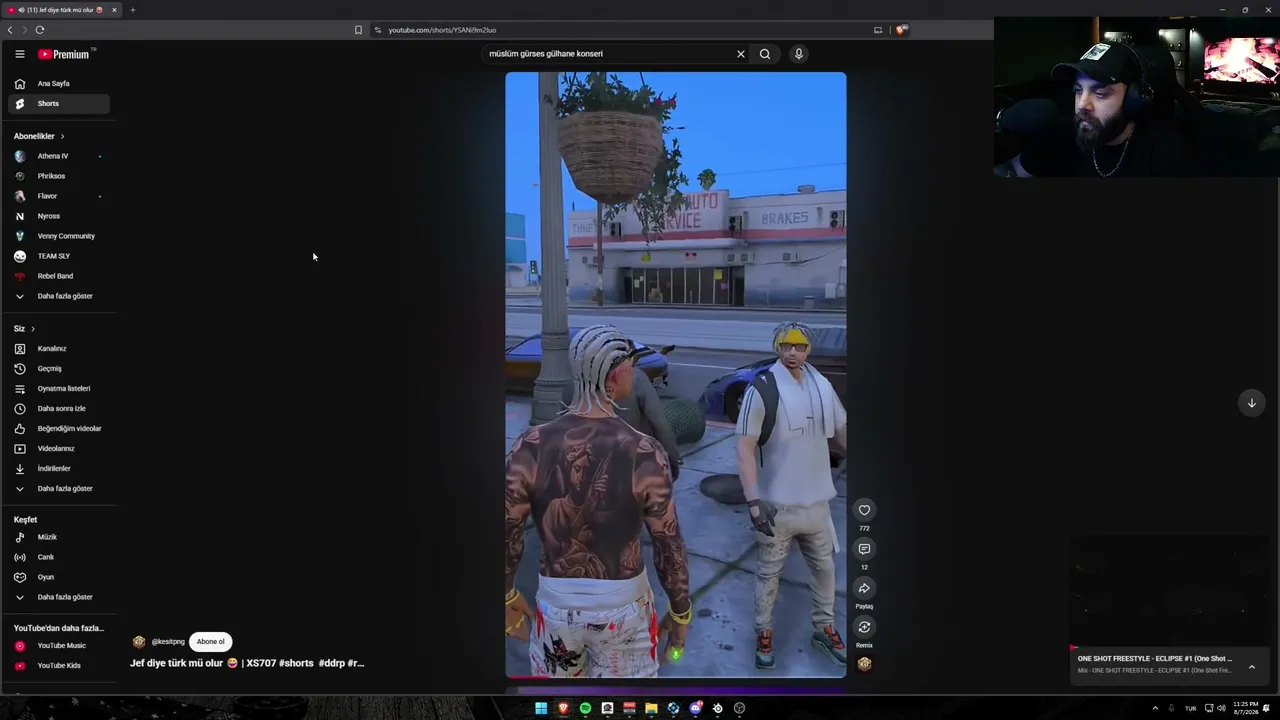
Task: Open Beğendiğim videolar liked videos
Action: tap(59, 429)
